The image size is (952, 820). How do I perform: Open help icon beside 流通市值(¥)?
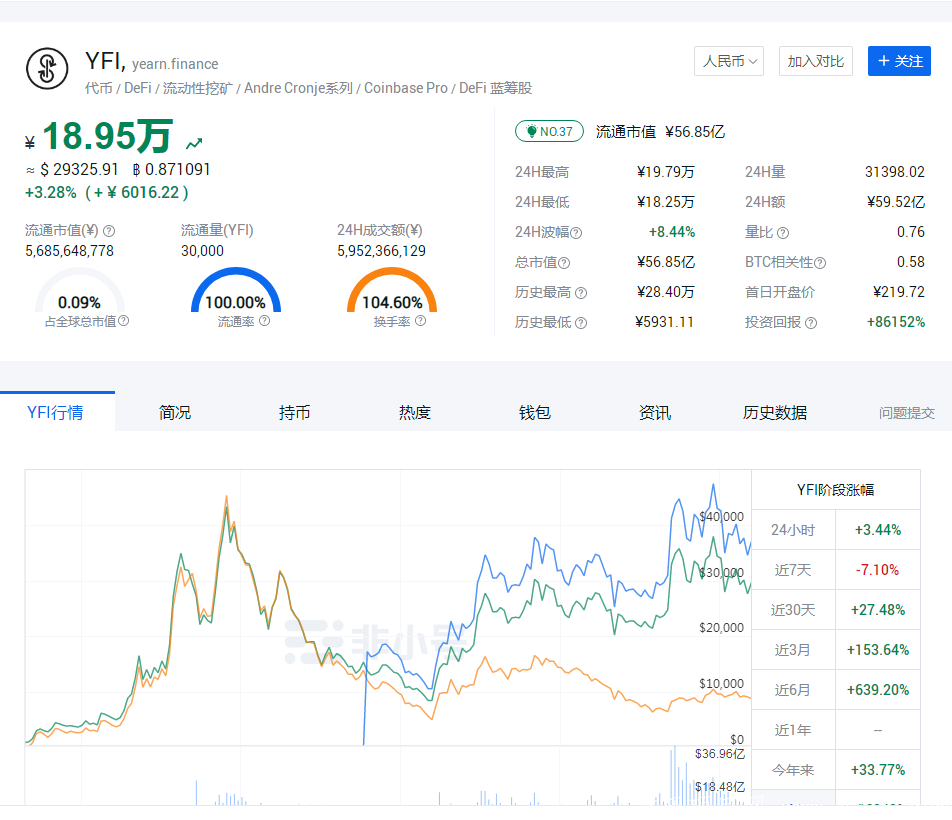pyautogui.click(x=109, y=231)
